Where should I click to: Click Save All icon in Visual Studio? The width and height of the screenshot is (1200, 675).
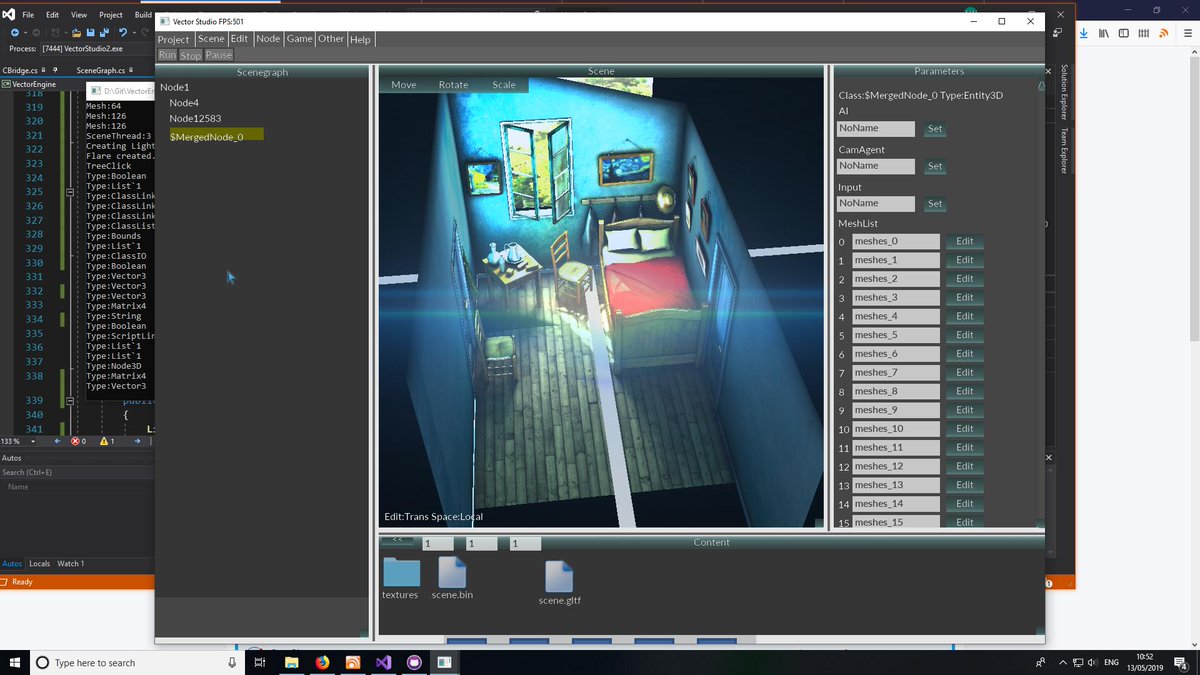point(103,32)
